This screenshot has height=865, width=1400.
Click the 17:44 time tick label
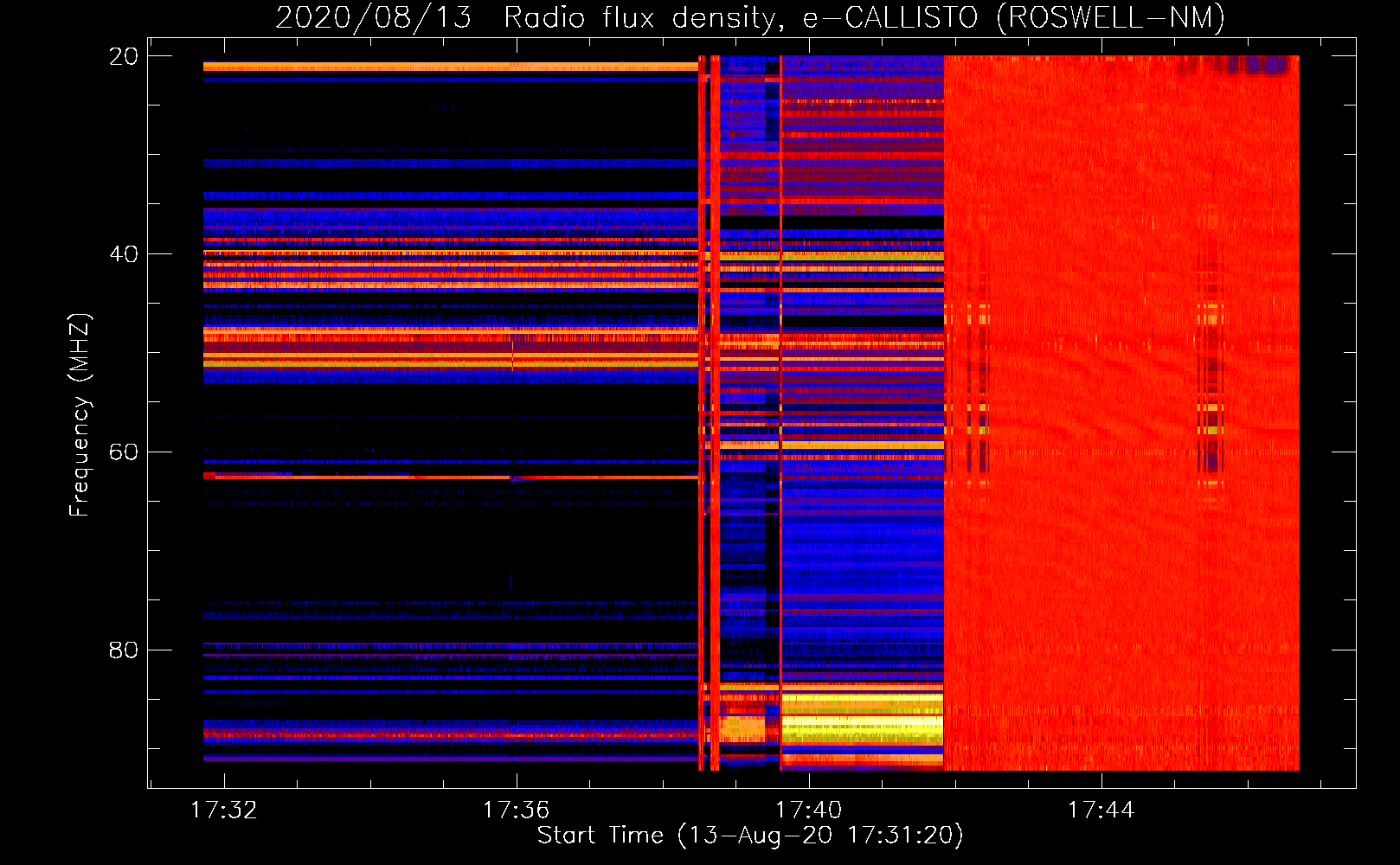[1101, 810]
